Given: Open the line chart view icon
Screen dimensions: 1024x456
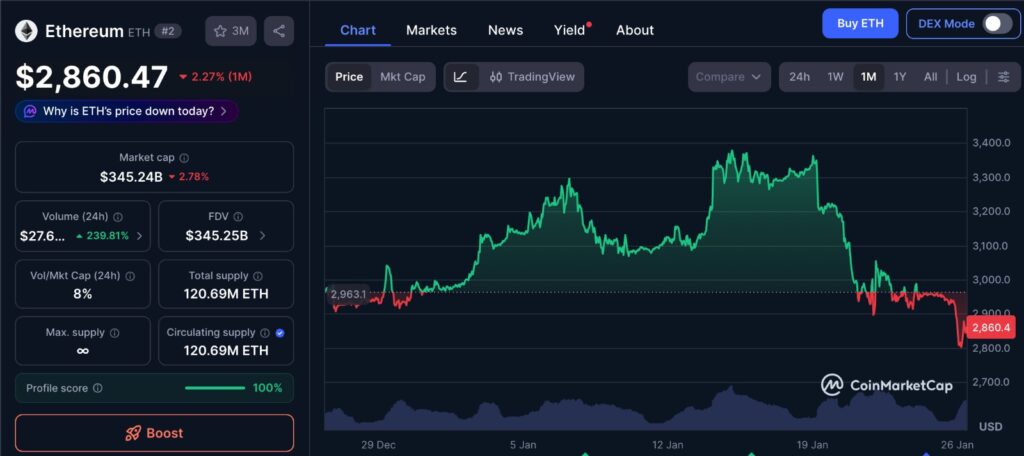Looking at the screenshot, I should 460,77.
